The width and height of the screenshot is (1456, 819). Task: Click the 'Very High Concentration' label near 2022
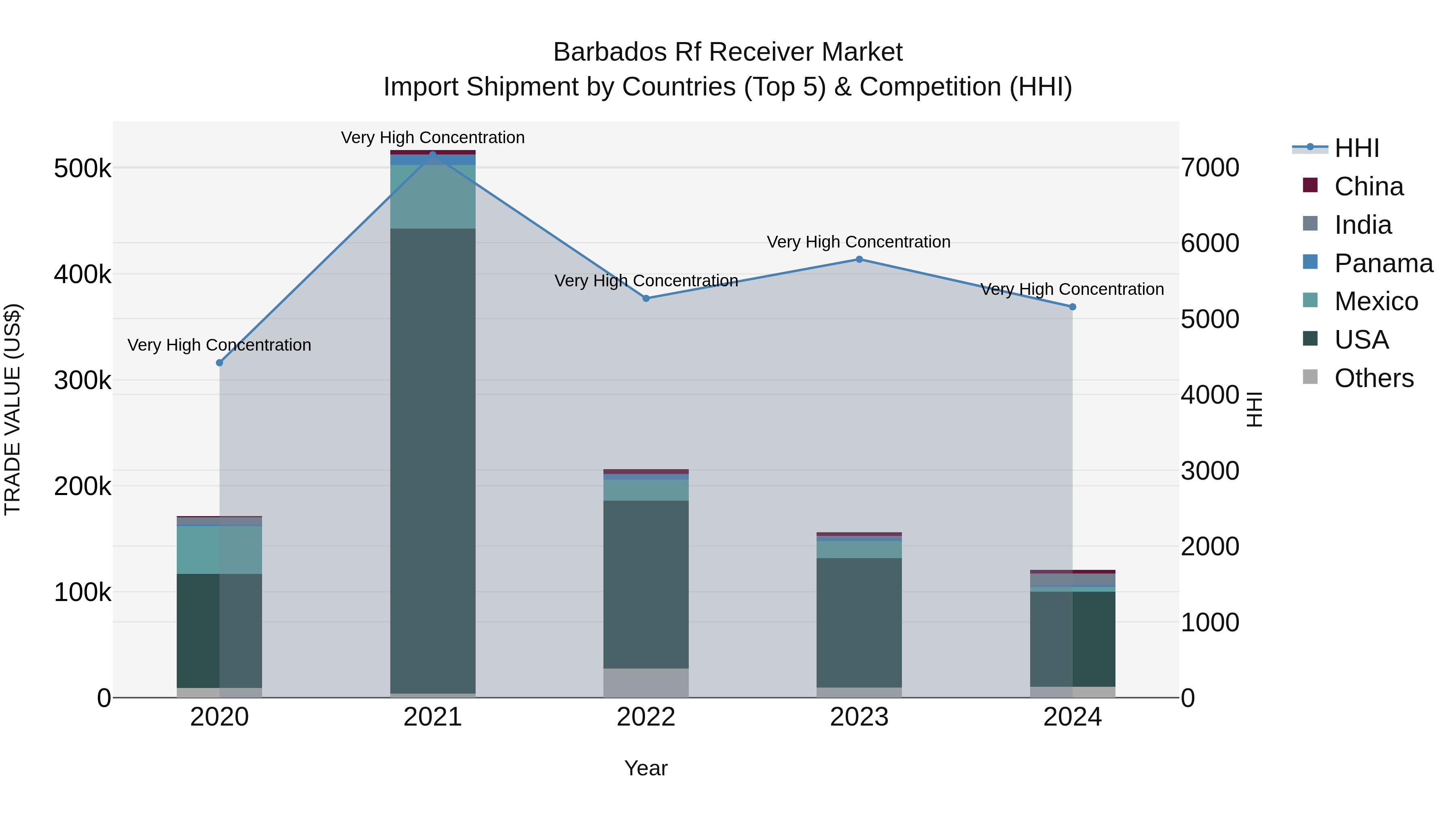pyautogui.click(x=646, y=281)
